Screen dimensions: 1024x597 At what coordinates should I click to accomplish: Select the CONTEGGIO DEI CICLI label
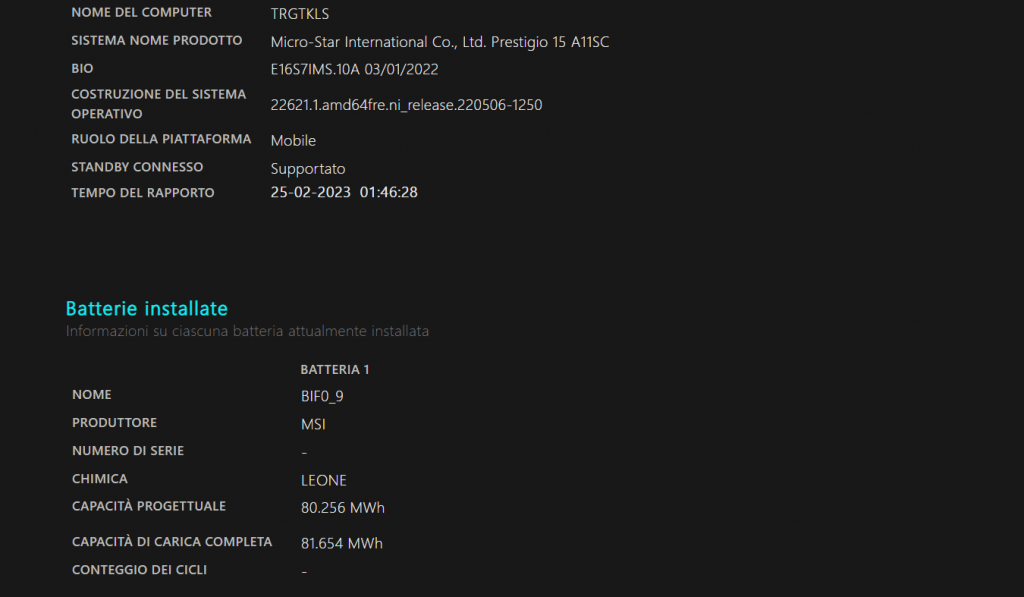(139, 570)
